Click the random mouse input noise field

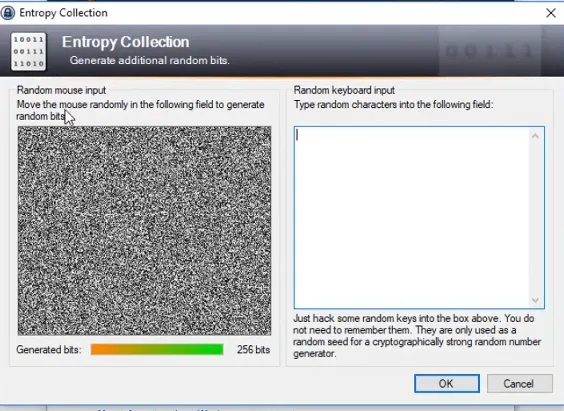(144, 230)
